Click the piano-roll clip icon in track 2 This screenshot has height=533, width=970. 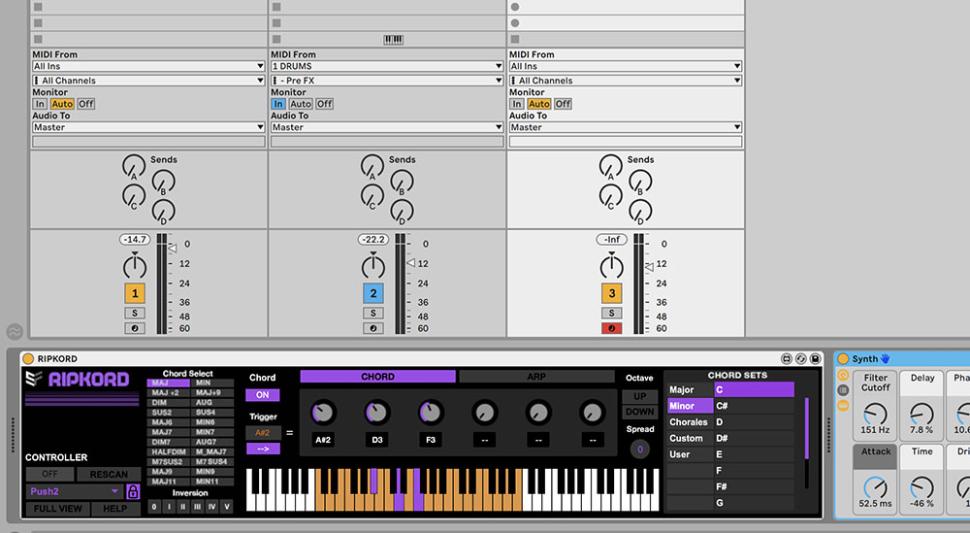(393, 40)
